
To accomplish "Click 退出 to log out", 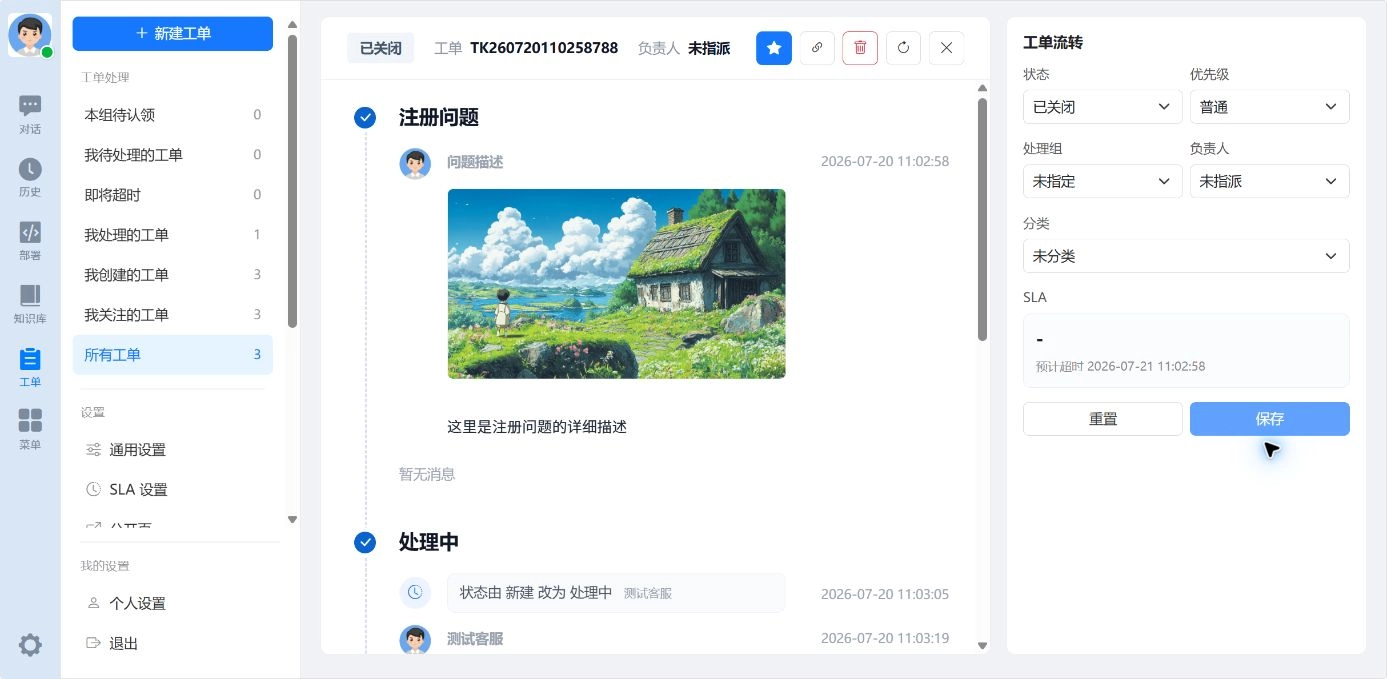I will 172,644.
